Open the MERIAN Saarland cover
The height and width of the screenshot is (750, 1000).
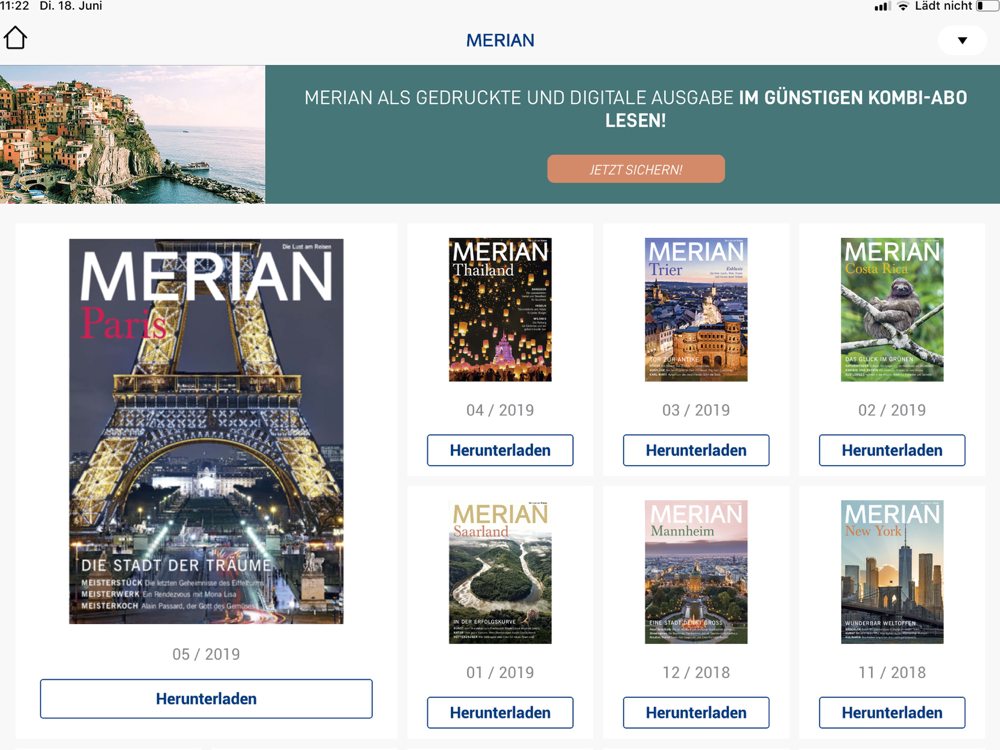pyautogui.click(x=500, y=571)
